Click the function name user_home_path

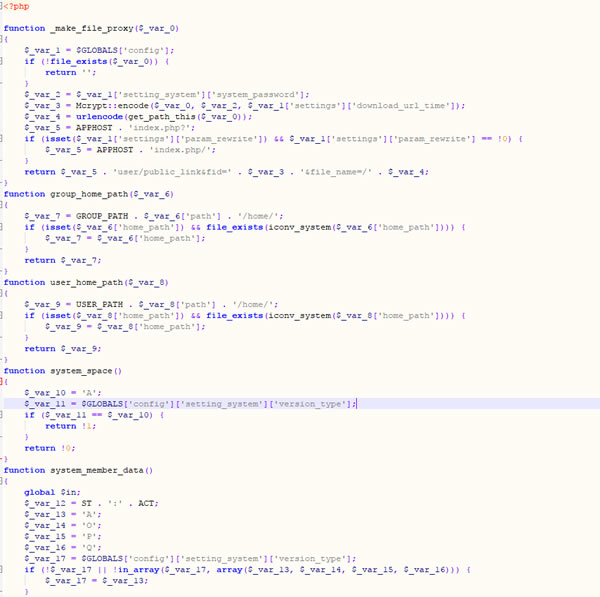tap(86, 282)
